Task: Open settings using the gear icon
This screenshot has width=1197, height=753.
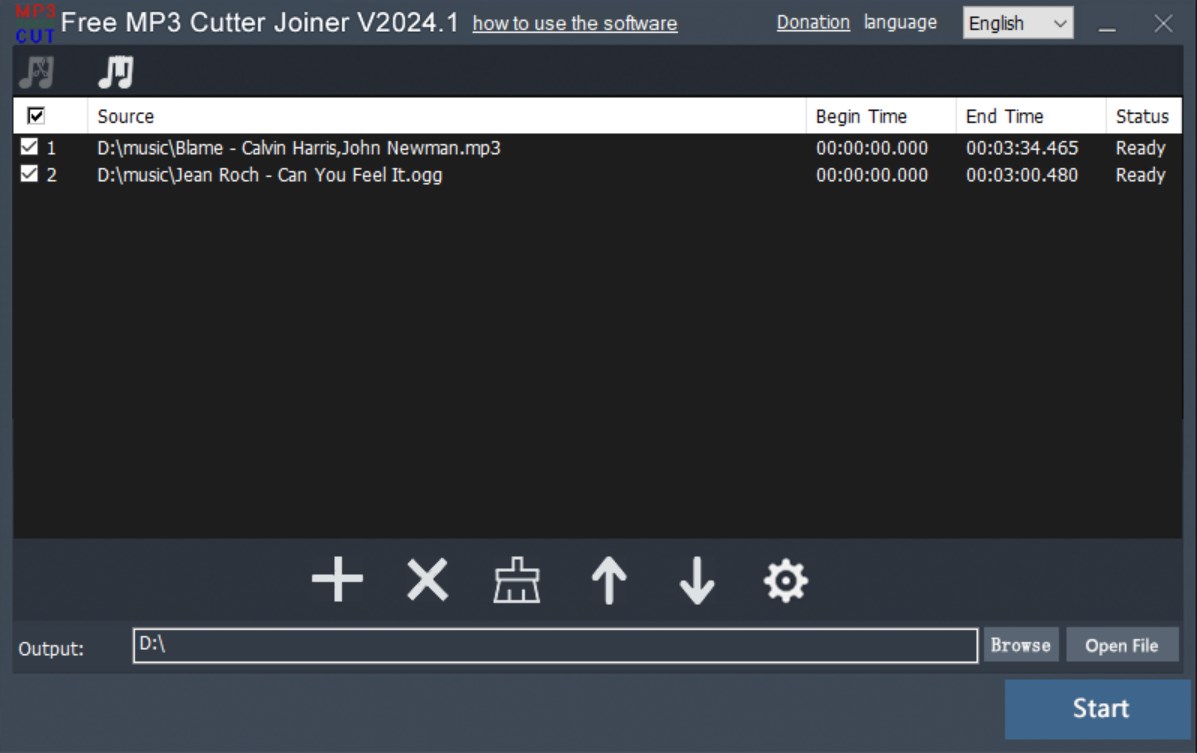Action: pyautogui.click(x=786, y=579)
